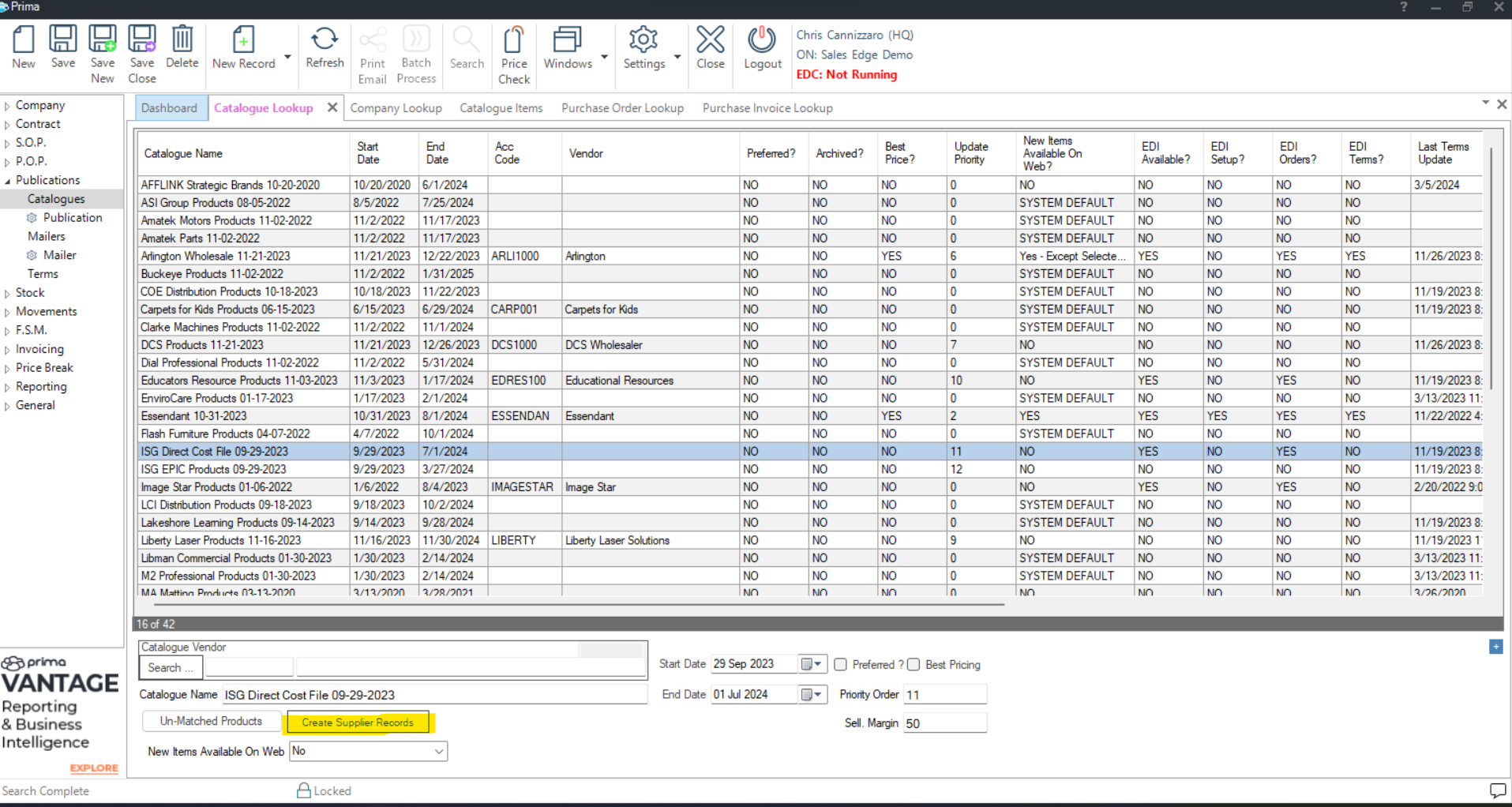The height and width of the screenshot is (807, 1512).
Task: Switch to the Purchase Invoice Lookup tab
Action: click(767, 108)
